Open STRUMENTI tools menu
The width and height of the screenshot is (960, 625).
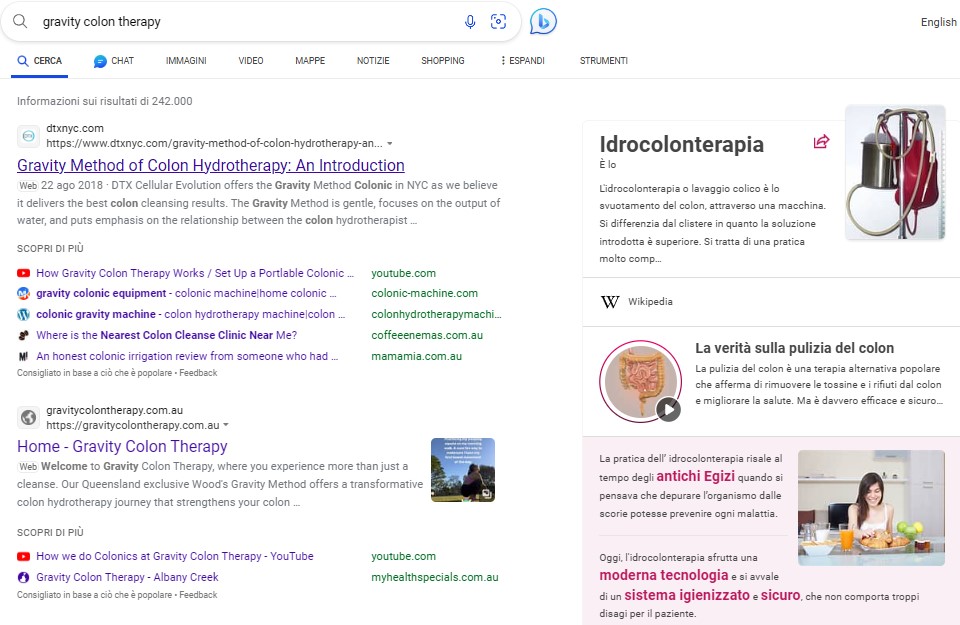click(x=604, y=61)
